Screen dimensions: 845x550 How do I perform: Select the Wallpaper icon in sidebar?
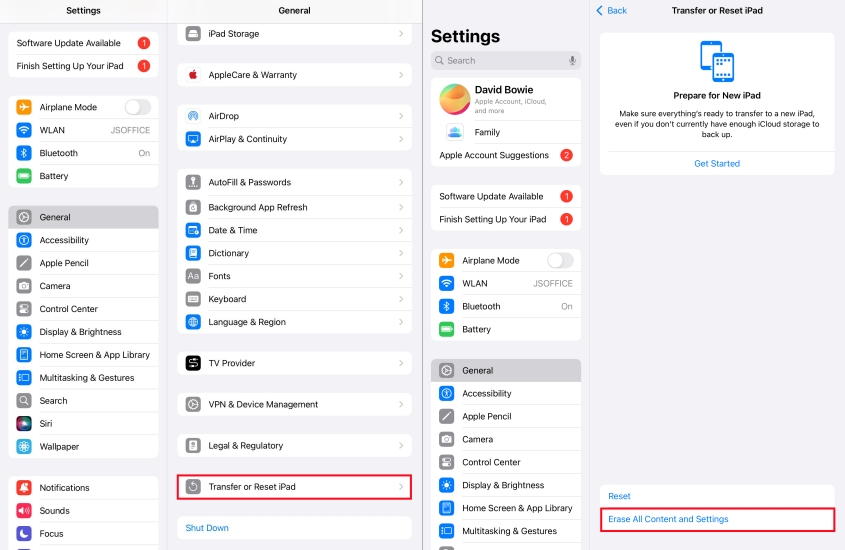pos(24,447)
